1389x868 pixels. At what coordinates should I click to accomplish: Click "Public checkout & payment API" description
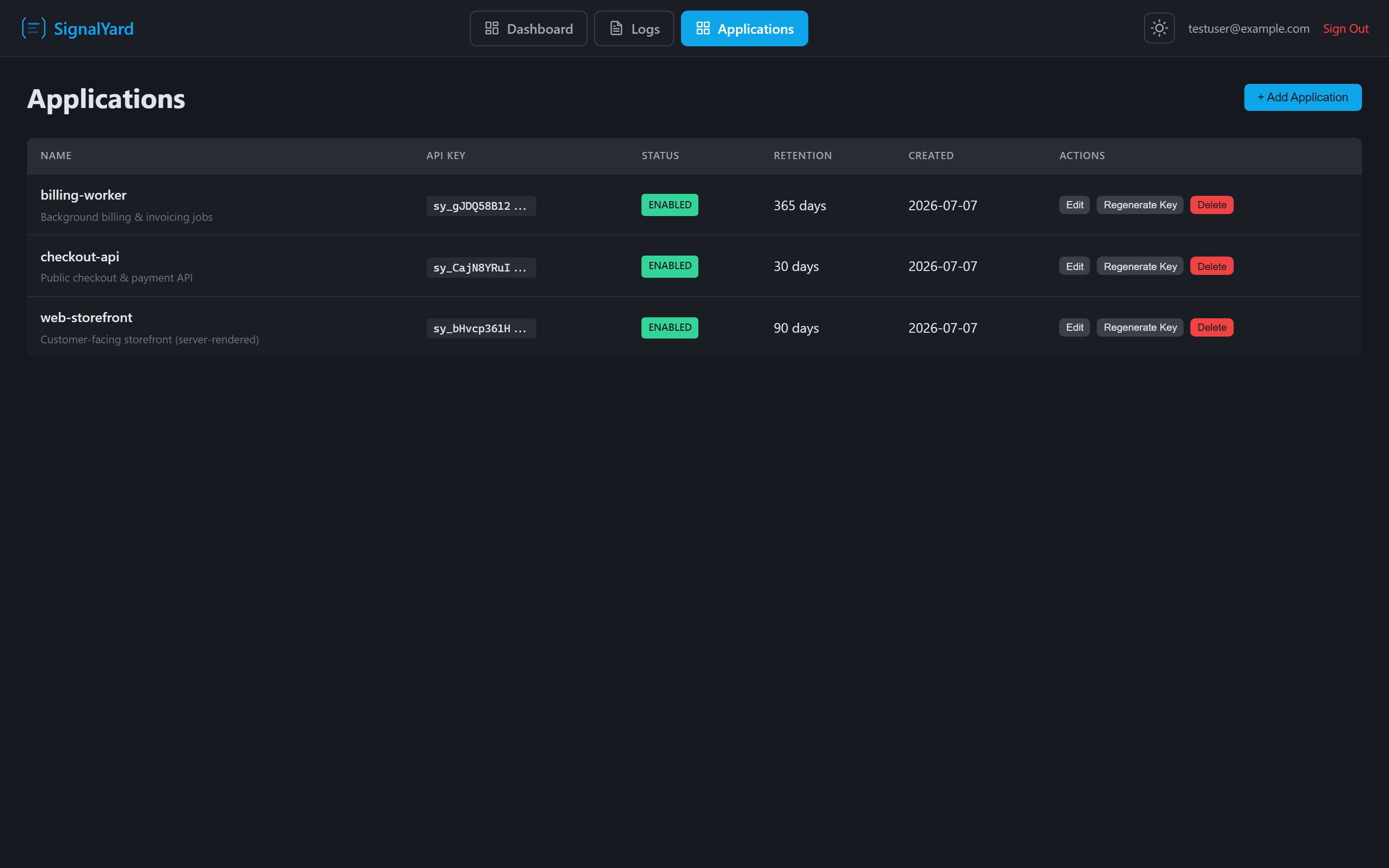(117, 278)
